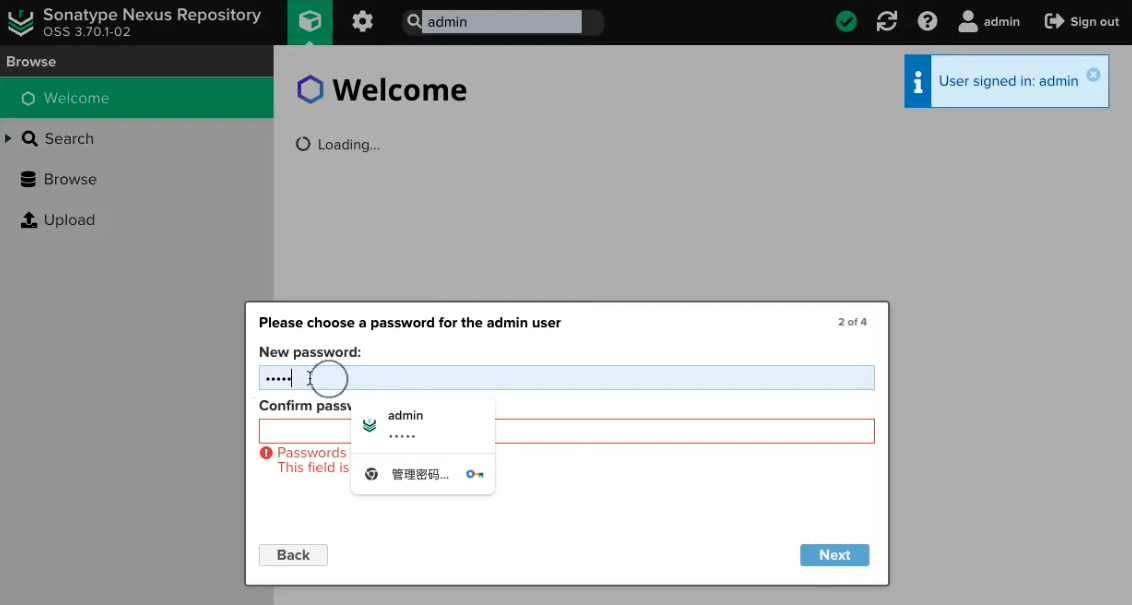
Task: Open the Administration gear icon
Action: pyautogui.click(x=363, y=22)
